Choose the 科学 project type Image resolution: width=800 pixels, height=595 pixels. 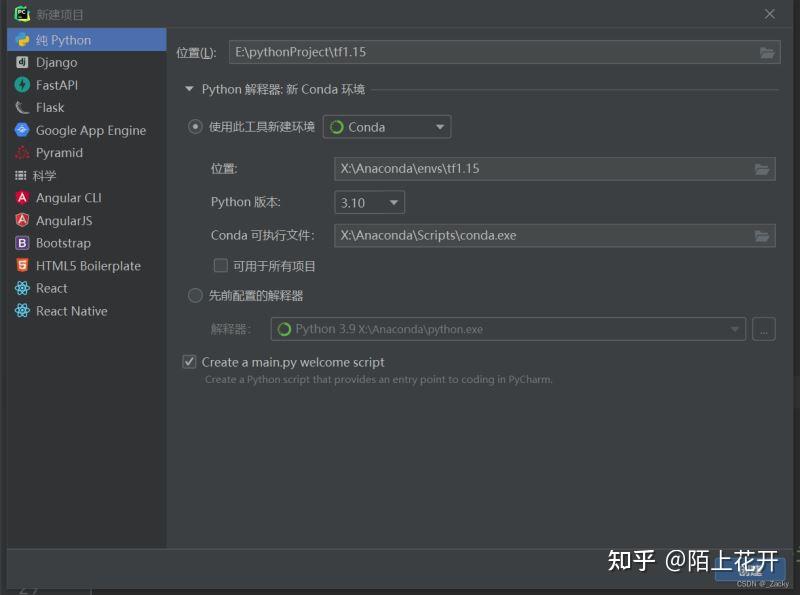pos(49,175)
